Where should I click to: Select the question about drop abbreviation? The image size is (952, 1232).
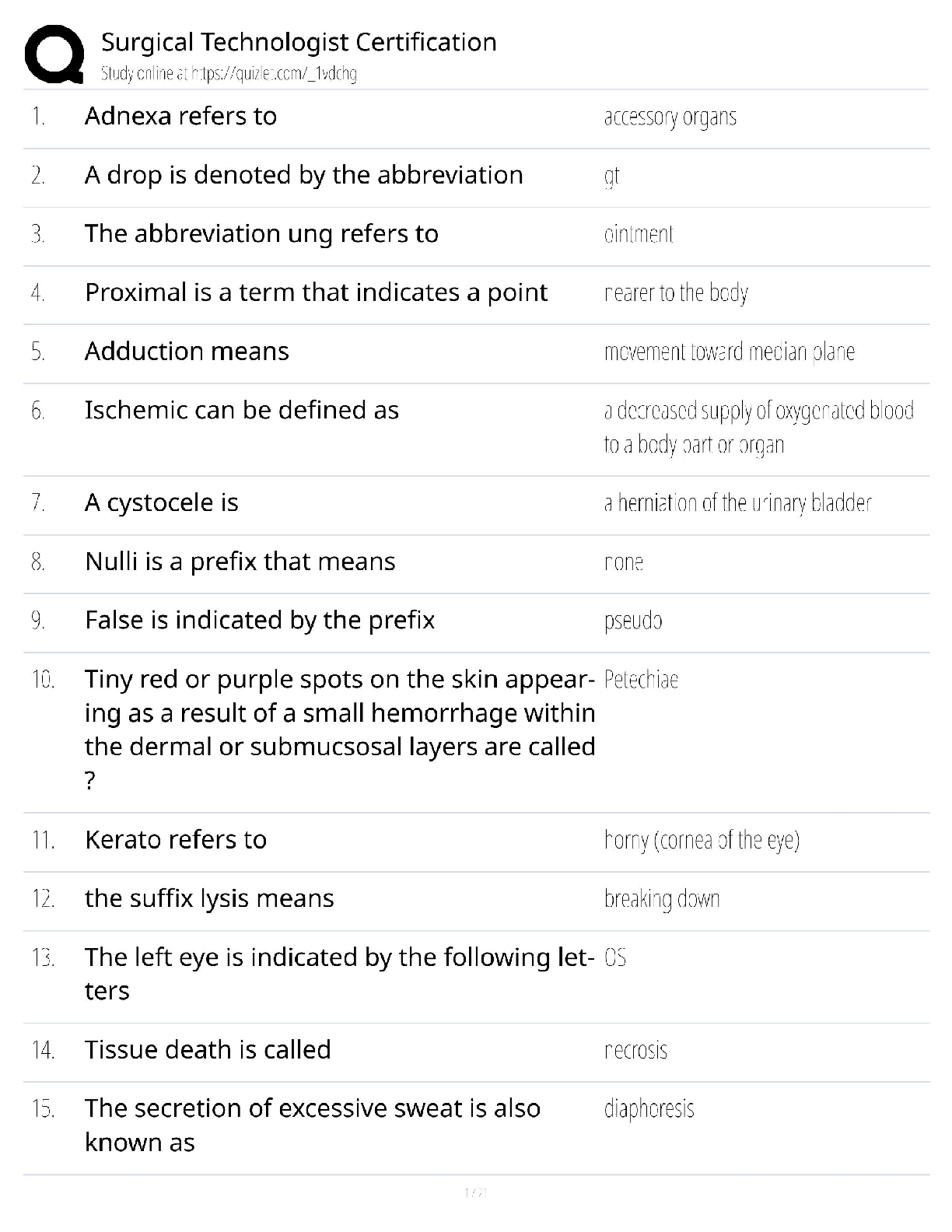tap(303, 175)
